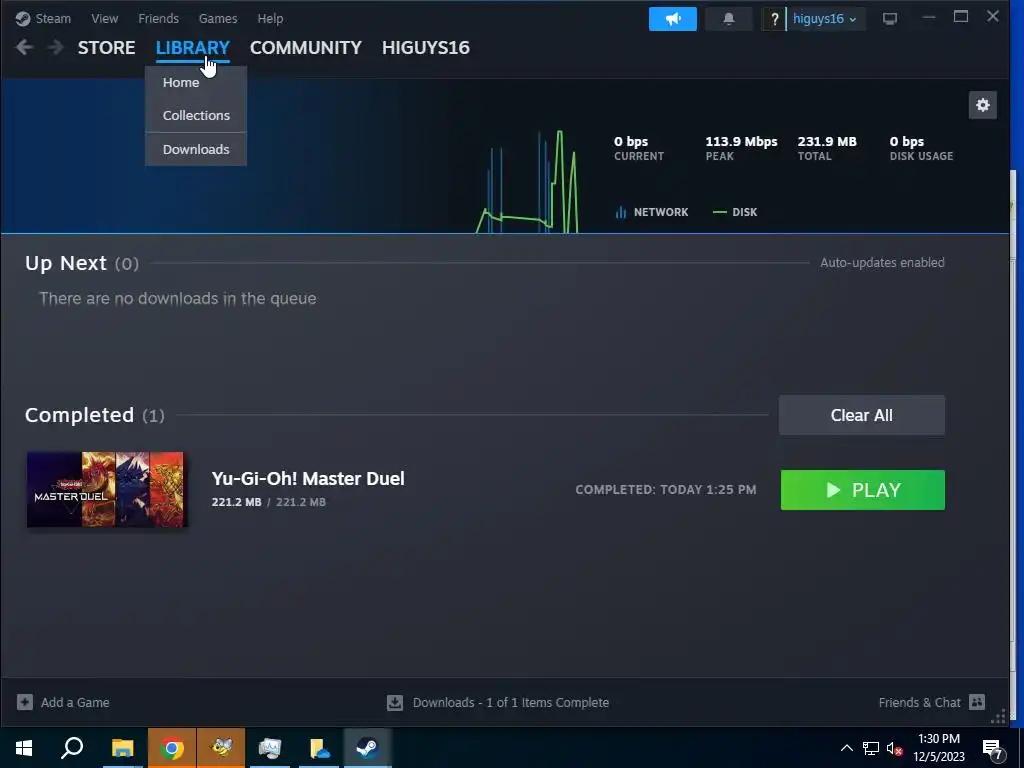Open the Friends menu
Image resolution: width=1024 pixels, height=768 pixels.
tap(158, 18)
